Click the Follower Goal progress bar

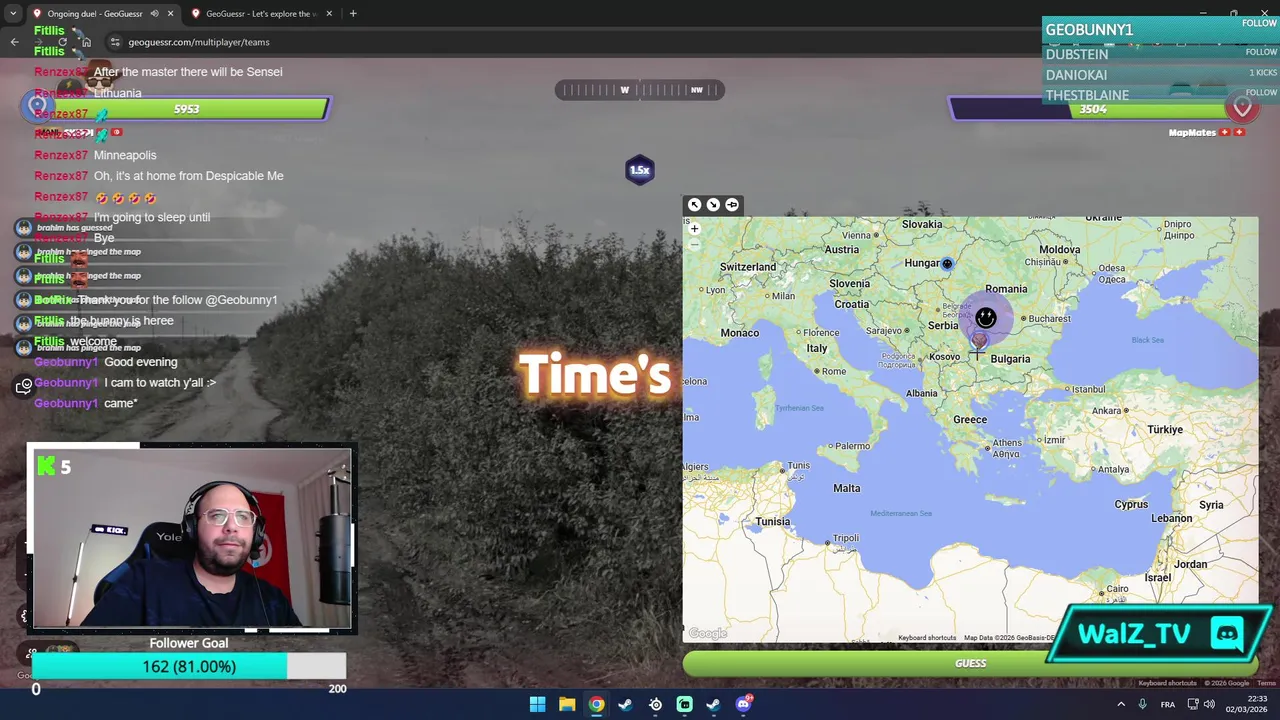189,666
